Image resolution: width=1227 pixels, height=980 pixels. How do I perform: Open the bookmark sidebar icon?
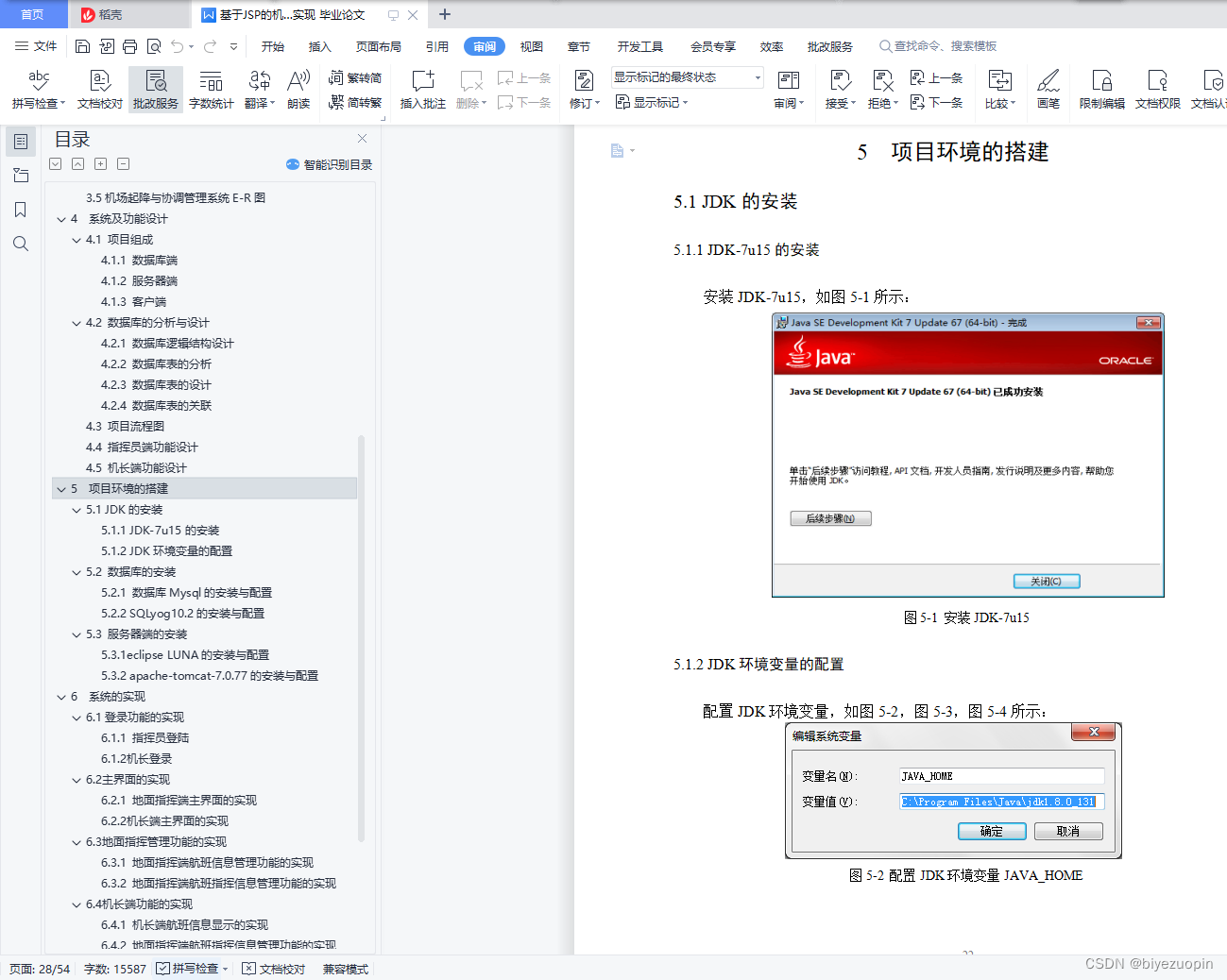21,210
